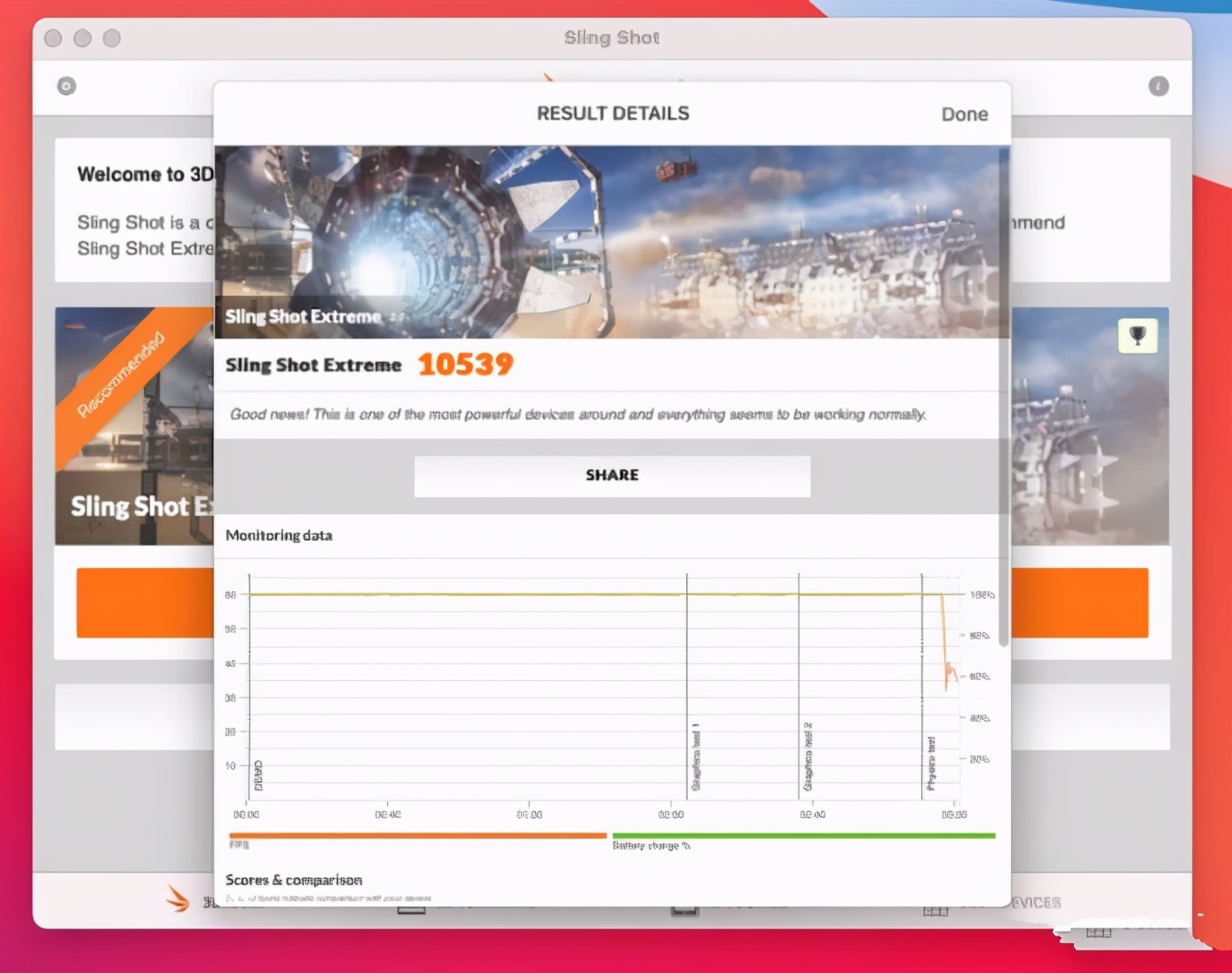Open the info icon in Sling Shot window
Image resolution: width=1232 pixels, height=973 pixels.
pyautogui.click(x=1158, y=86)
